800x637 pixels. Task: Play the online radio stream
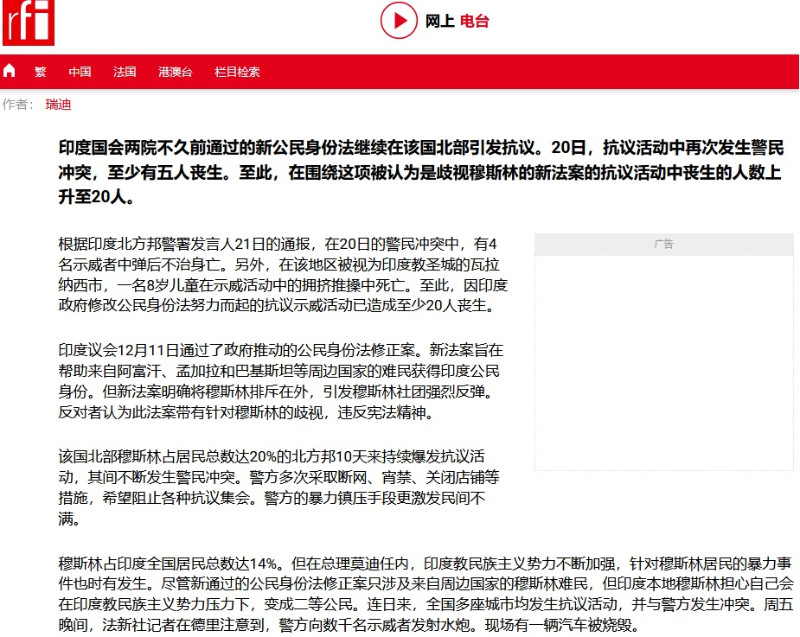pos(398,20)
